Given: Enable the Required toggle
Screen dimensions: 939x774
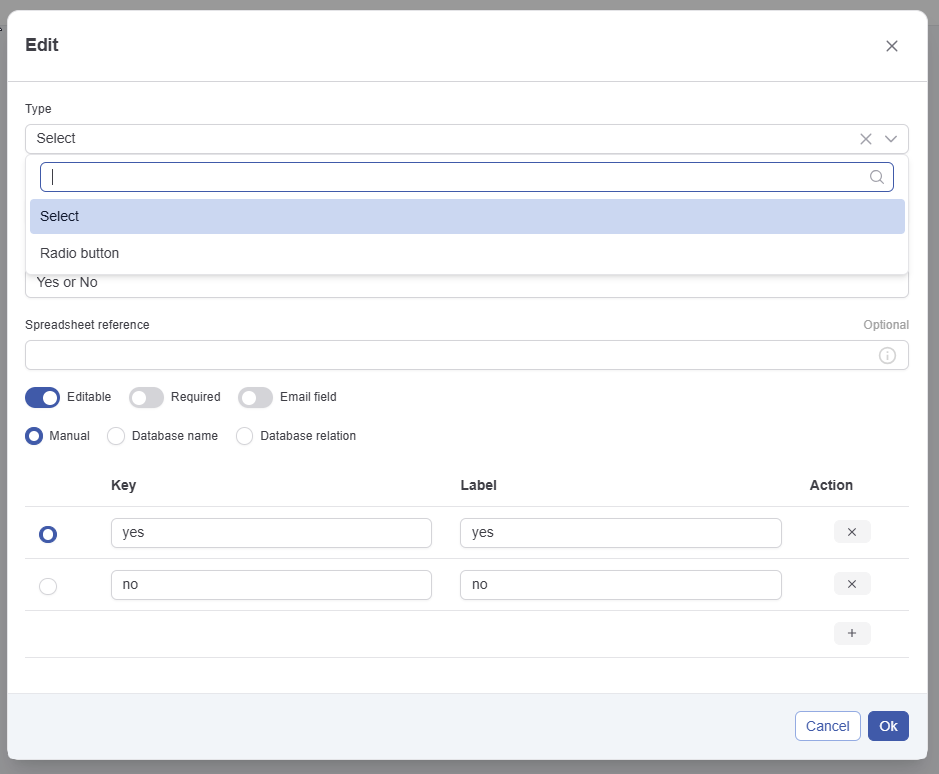Looking at the screenshot, I should point(146,397).
